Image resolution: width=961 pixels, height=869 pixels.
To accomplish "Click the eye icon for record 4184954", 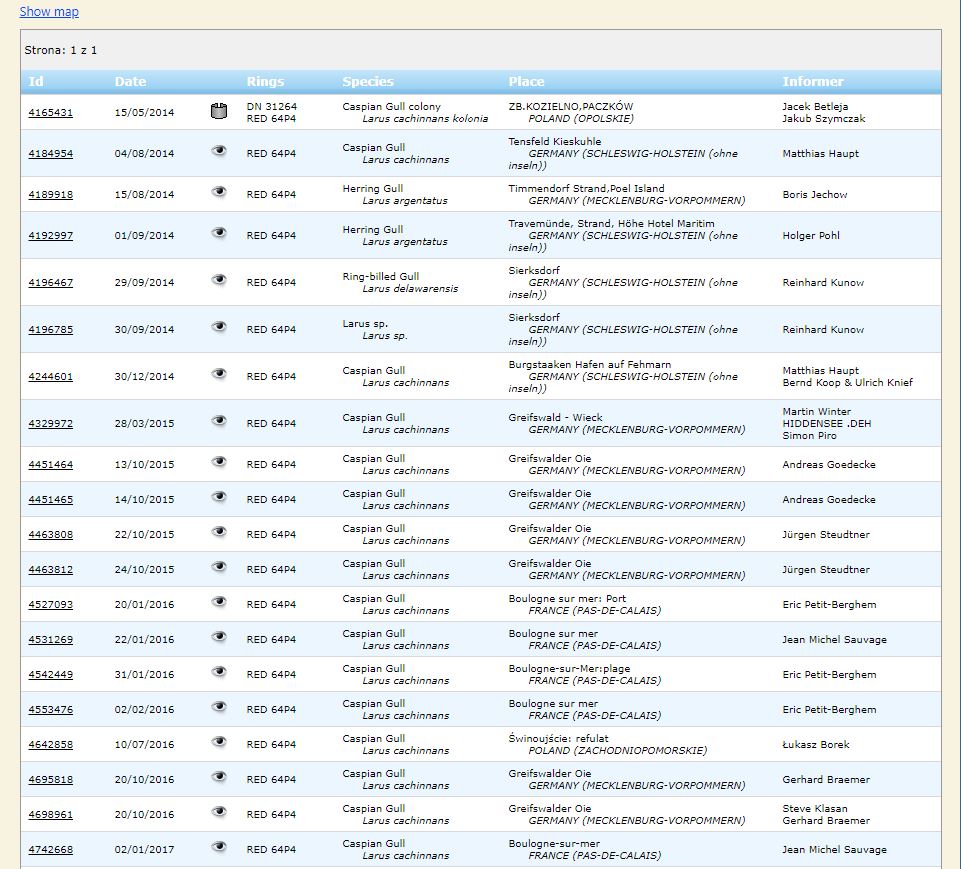I will [x=219, y=151].
